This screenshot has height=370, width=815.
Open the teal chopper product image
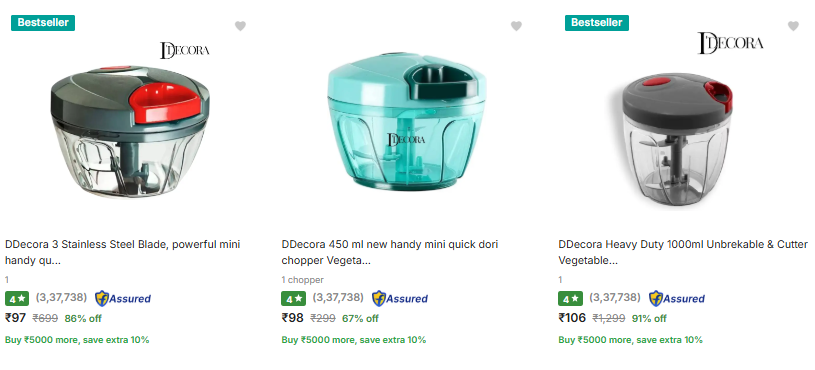pos(407,121)
